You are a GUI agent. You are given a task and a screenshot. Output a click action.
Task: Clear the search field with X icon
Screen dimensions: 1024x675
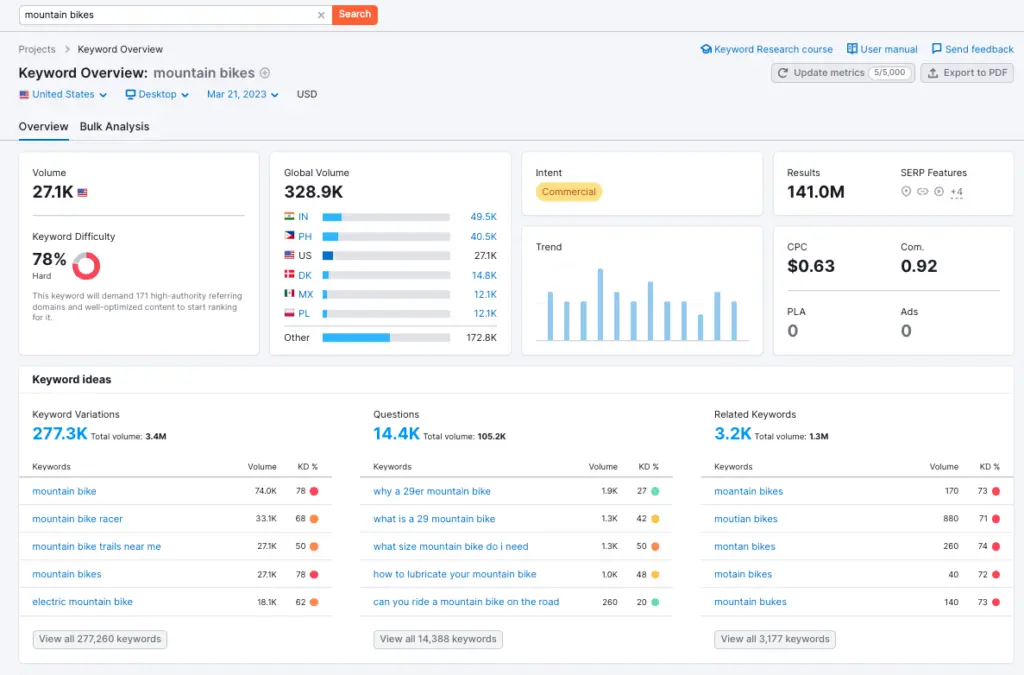coord(321,15)
